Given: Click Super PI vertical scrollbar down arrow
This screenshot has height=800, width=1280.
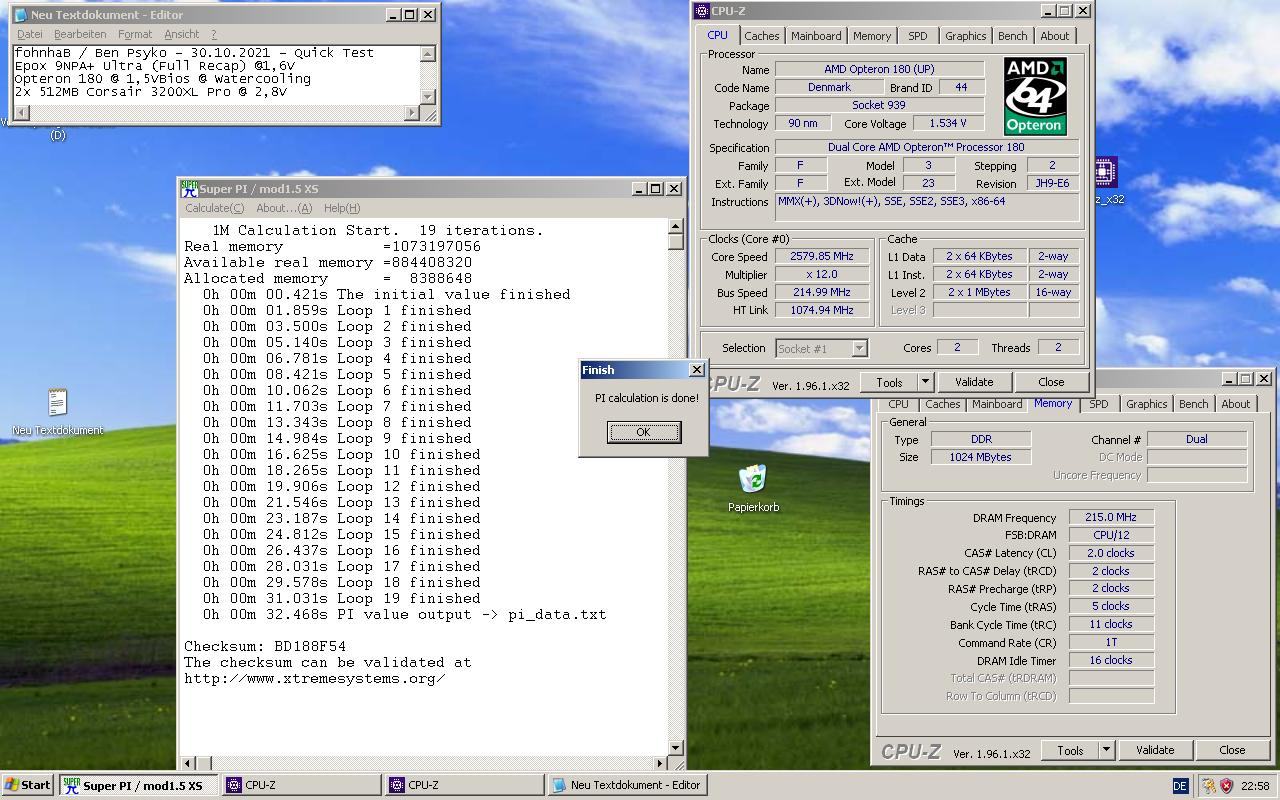Looking at the screenshot, I should (x=676, y=747).
